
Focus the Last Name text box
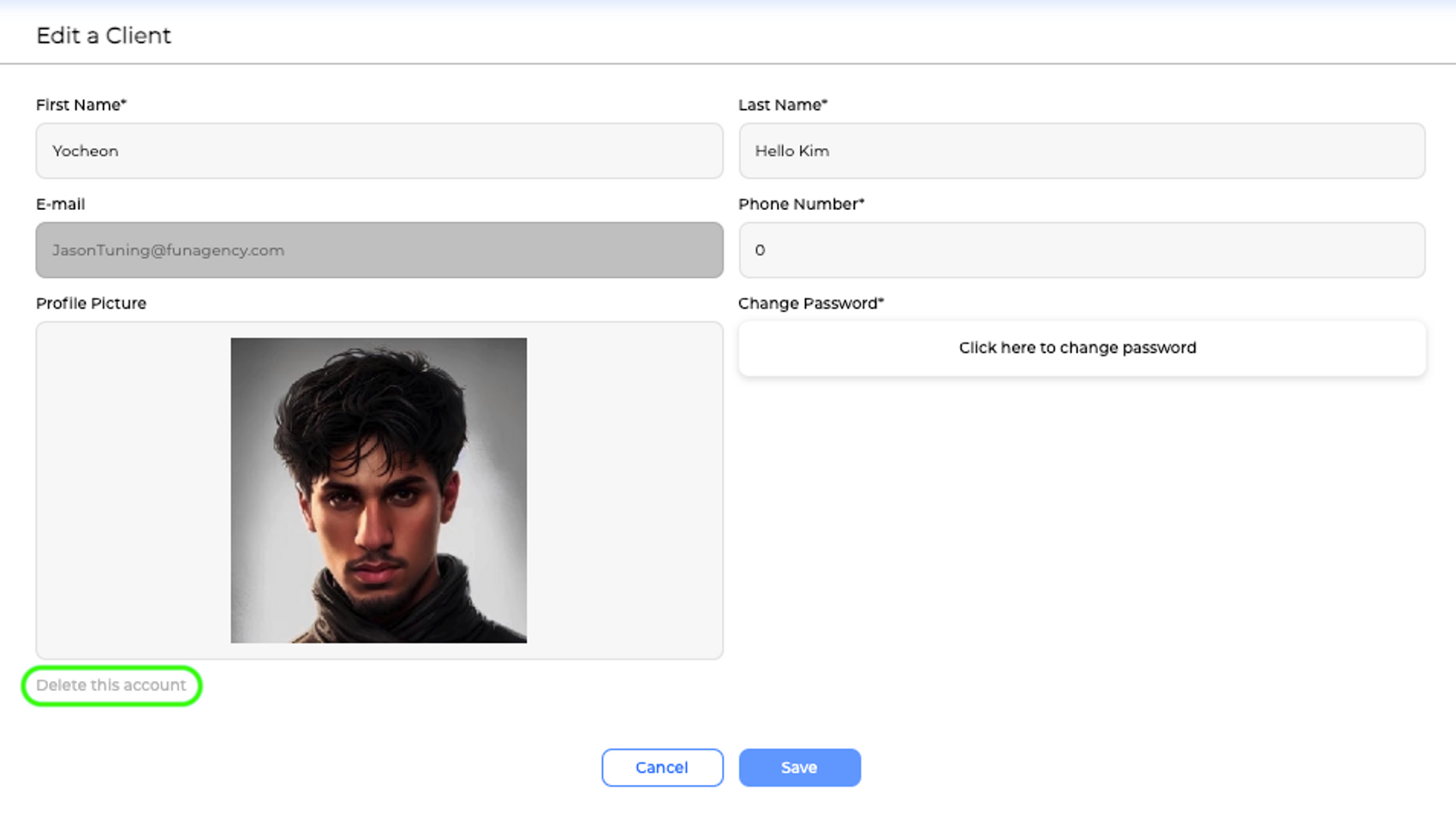(1081, 151)
